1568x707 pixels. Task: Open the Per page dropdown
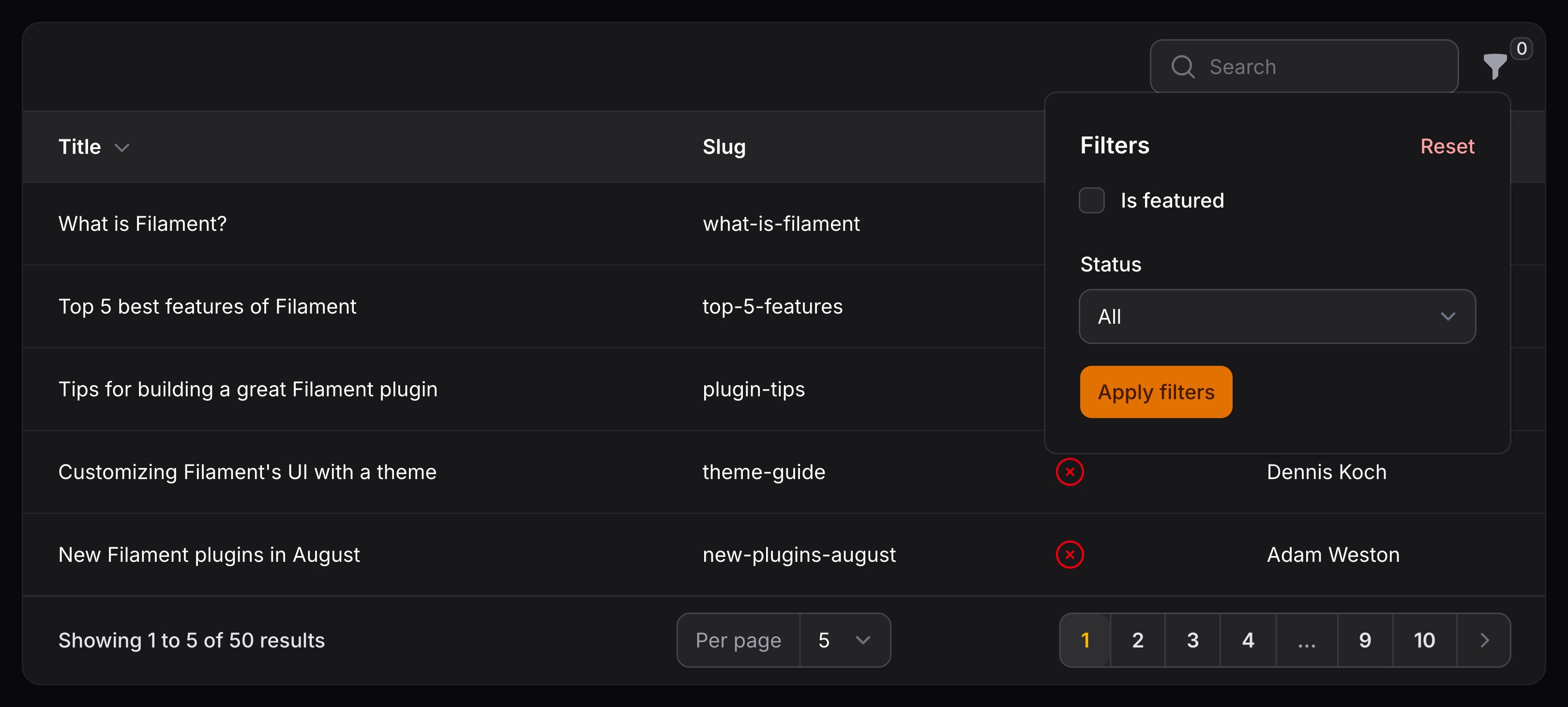[844, 640]
